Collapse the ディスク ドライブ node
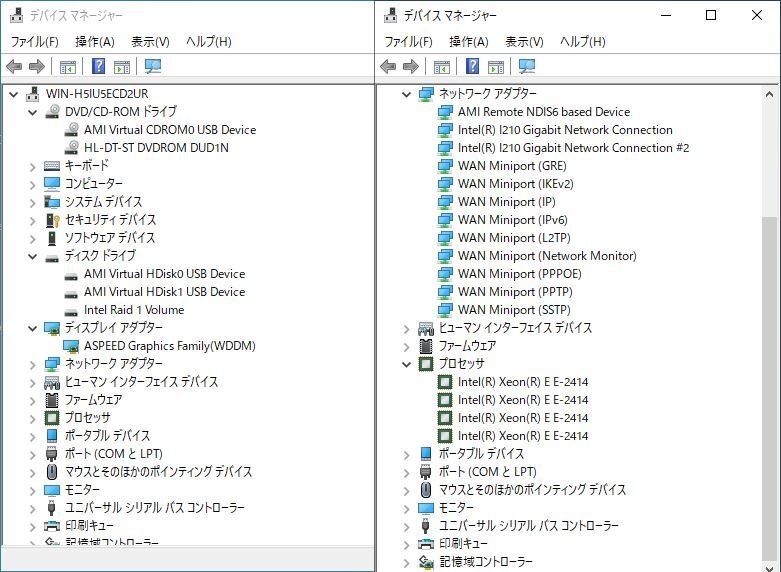The width and height of the screenshot is (781, 572). tap(32, 256)
